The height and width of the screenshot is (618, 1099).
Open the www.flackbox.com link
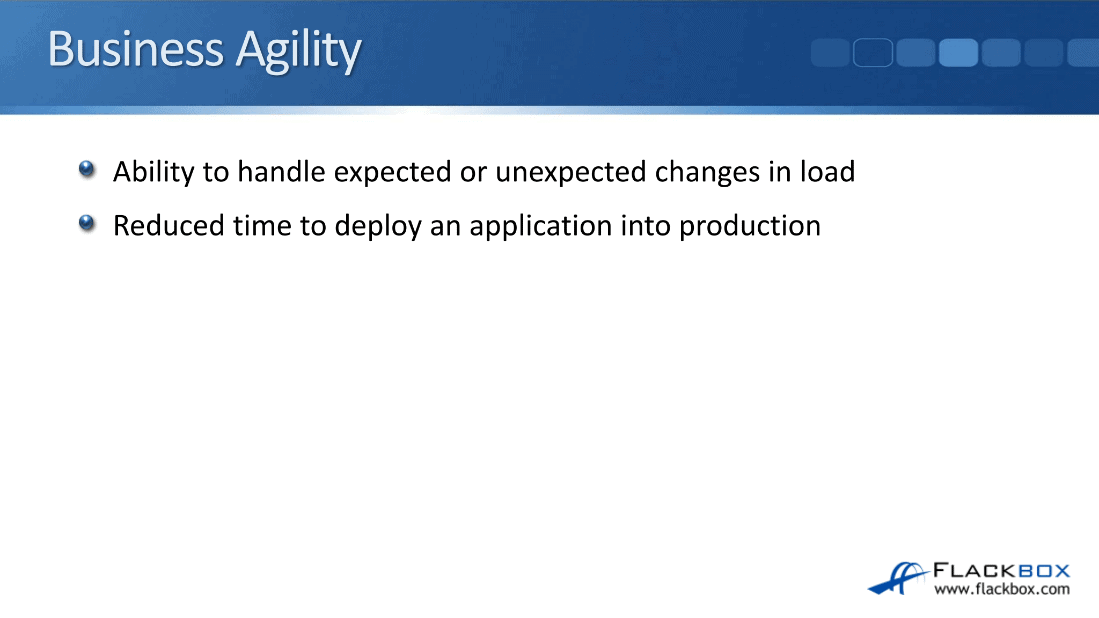click(x=1001, y=589)
